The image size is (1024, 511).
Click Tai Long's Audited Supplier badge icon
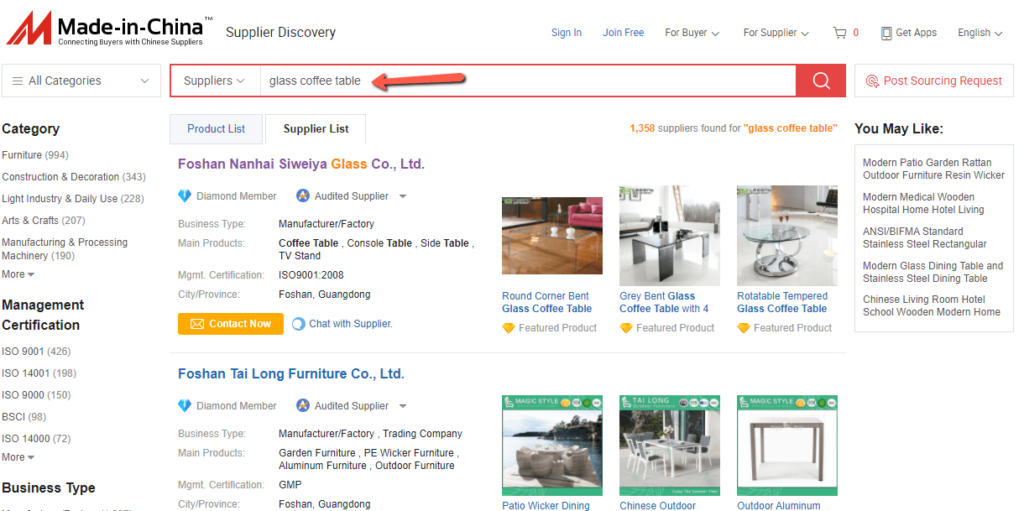pyautogui.click(x=302, y=406)
